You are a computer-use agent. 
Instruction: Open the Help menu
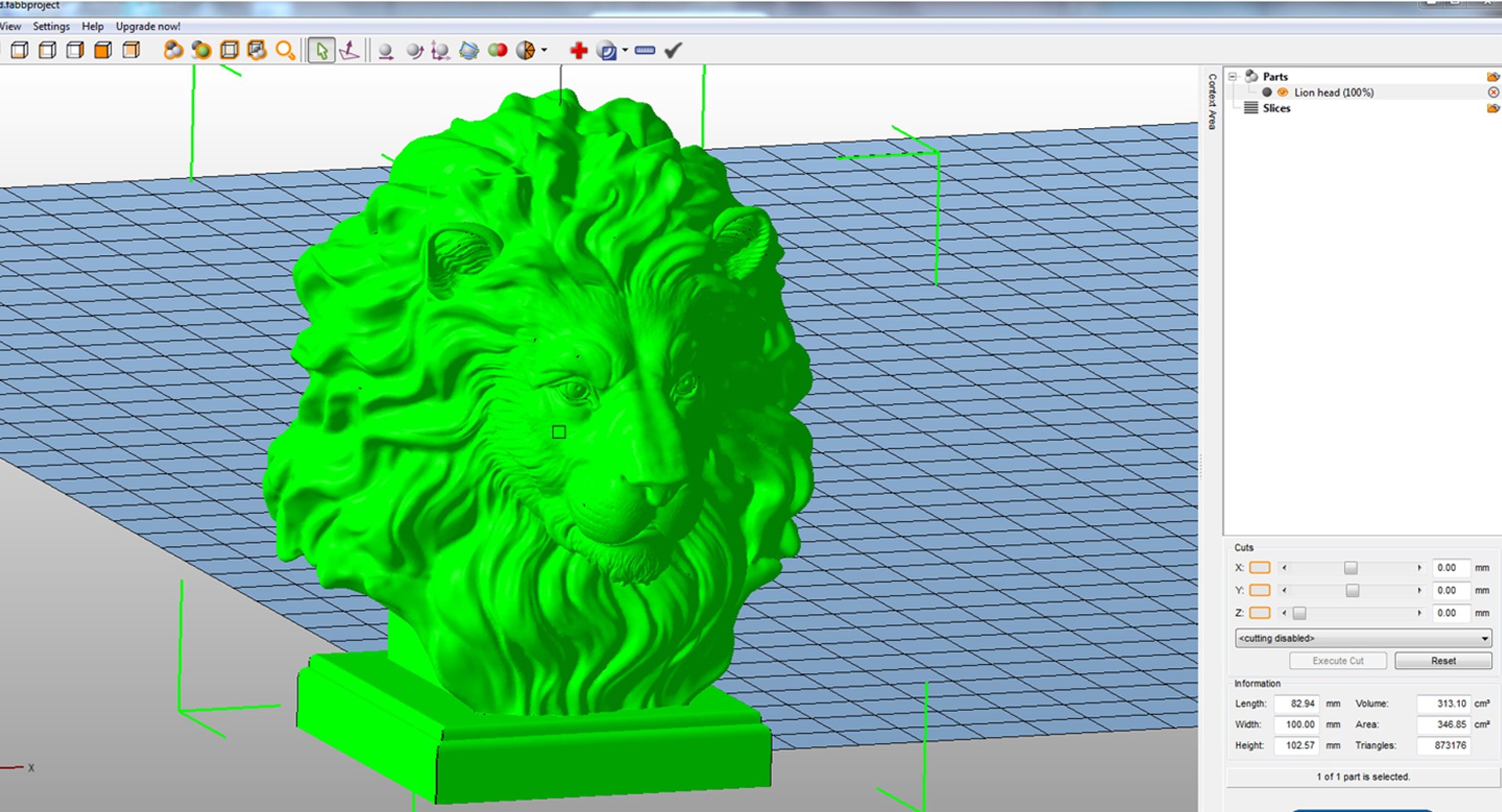click(x=92, y=26)
